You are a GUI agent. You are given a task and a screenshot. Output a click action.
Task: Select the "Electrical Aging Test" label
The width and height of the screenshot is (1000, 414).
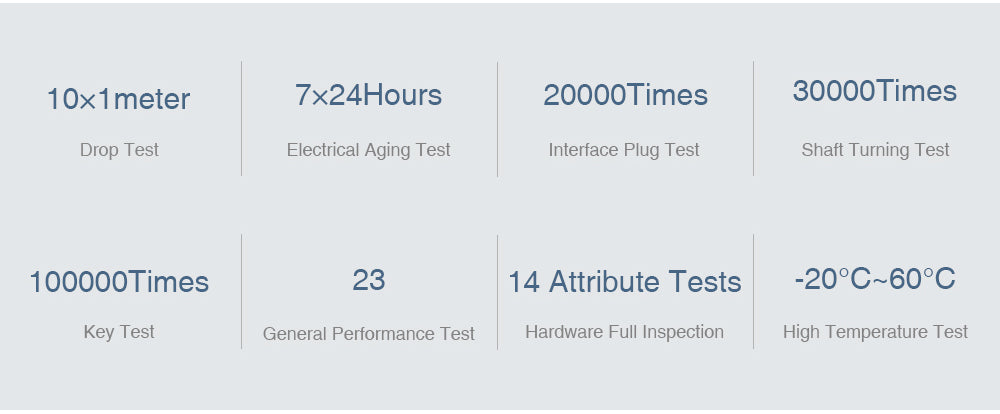pos(368,150)
